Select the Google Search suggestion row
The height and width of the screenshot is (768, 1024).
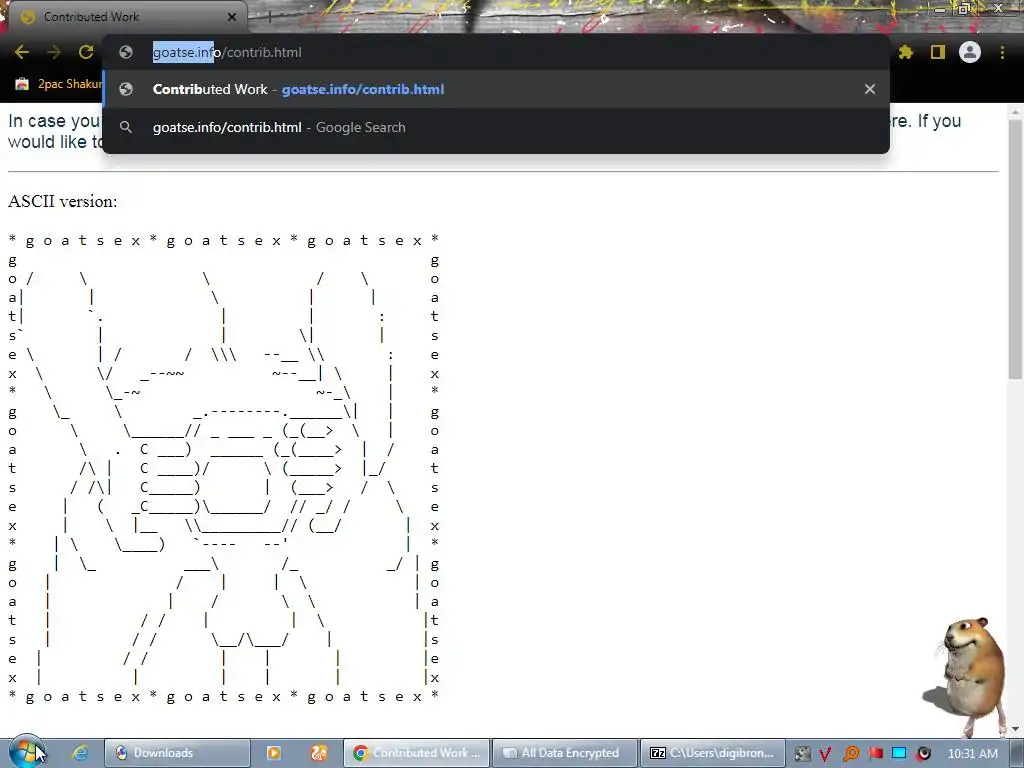(496, 127)
